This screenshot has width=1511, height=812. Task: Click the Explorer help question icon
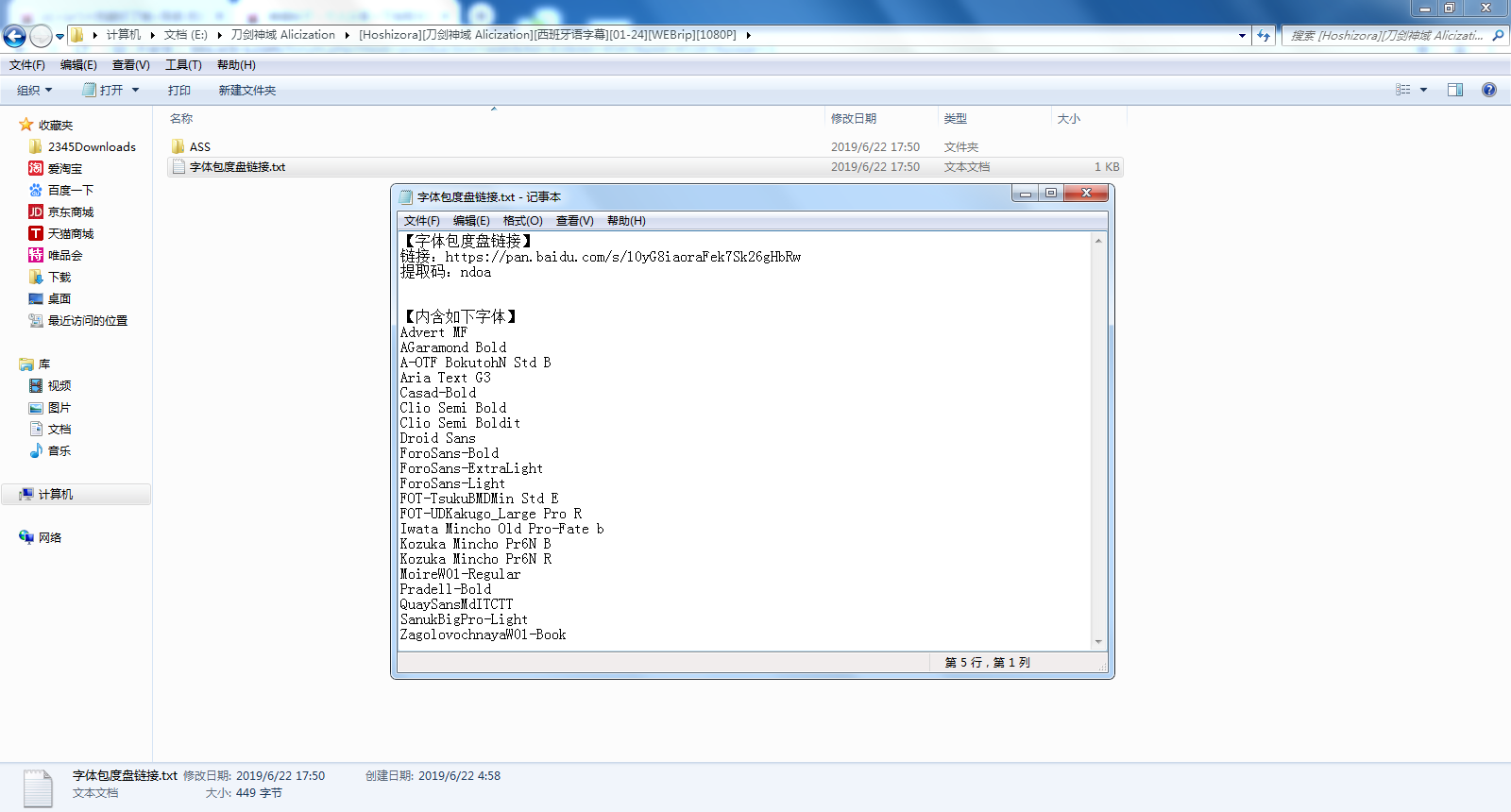pyautogui.click(x=1489, y=90)
